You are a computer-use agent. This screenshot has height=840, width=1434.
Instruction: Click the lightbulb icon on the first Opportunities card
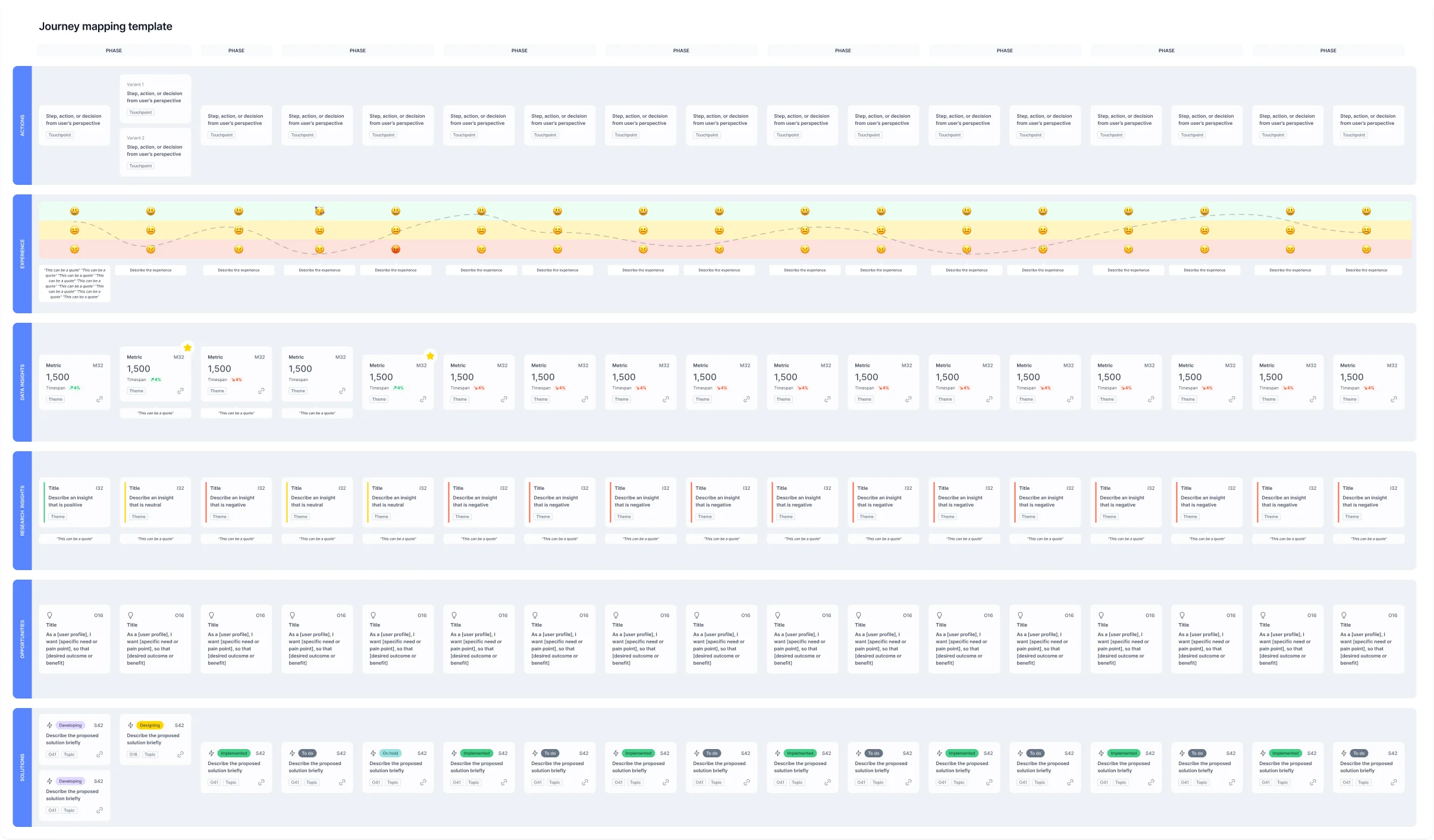tap(50, 615)
